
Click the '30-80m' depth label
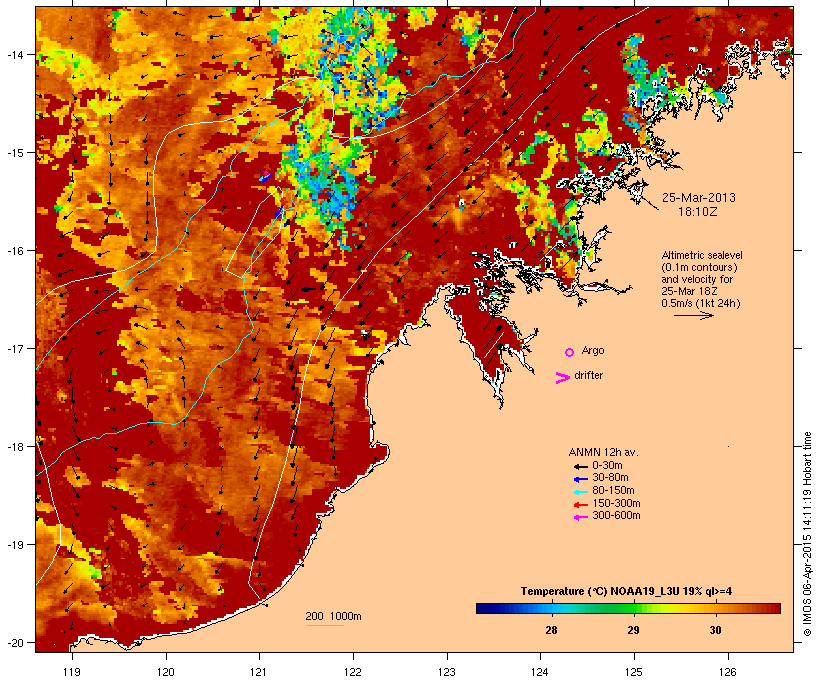click(x=610, y=478)
